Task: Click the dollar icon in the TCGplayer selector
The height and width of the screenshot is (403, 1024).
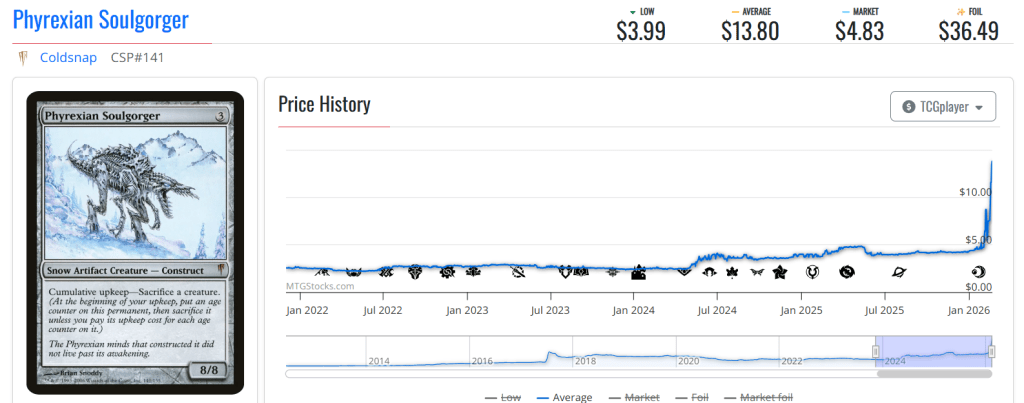Action: pyautogui.click(x=908, y=107)
